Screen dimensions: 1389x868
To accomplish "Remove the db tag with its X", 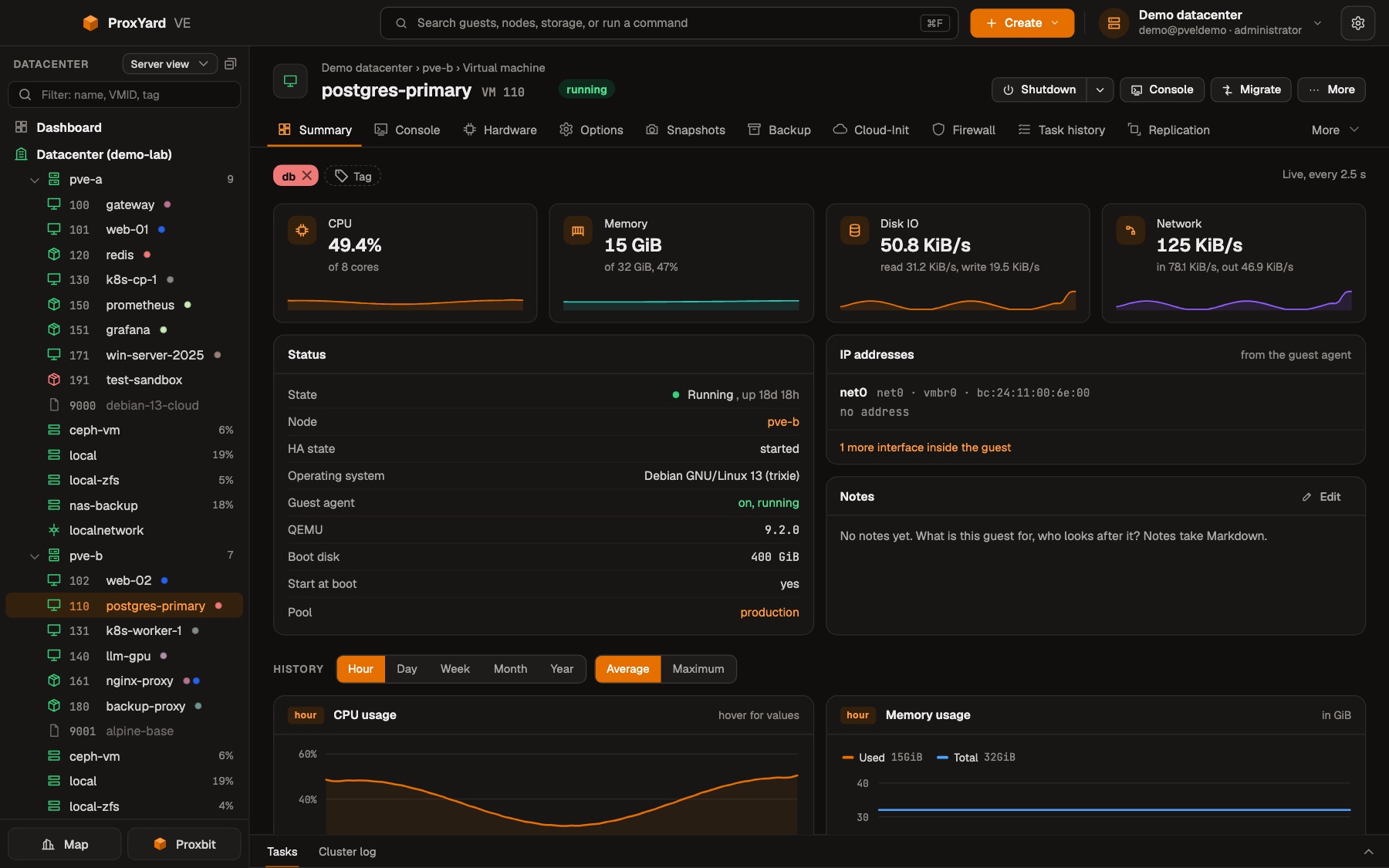I will pos(307,176).
